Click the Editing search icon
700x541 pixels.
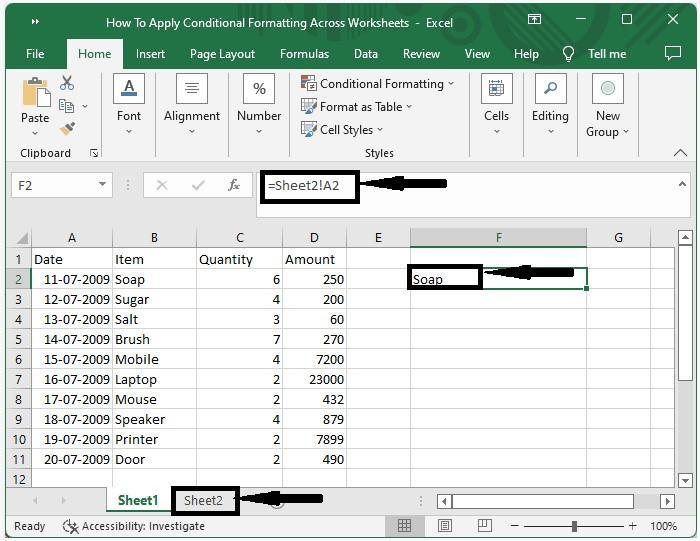[x=550, y=90]
